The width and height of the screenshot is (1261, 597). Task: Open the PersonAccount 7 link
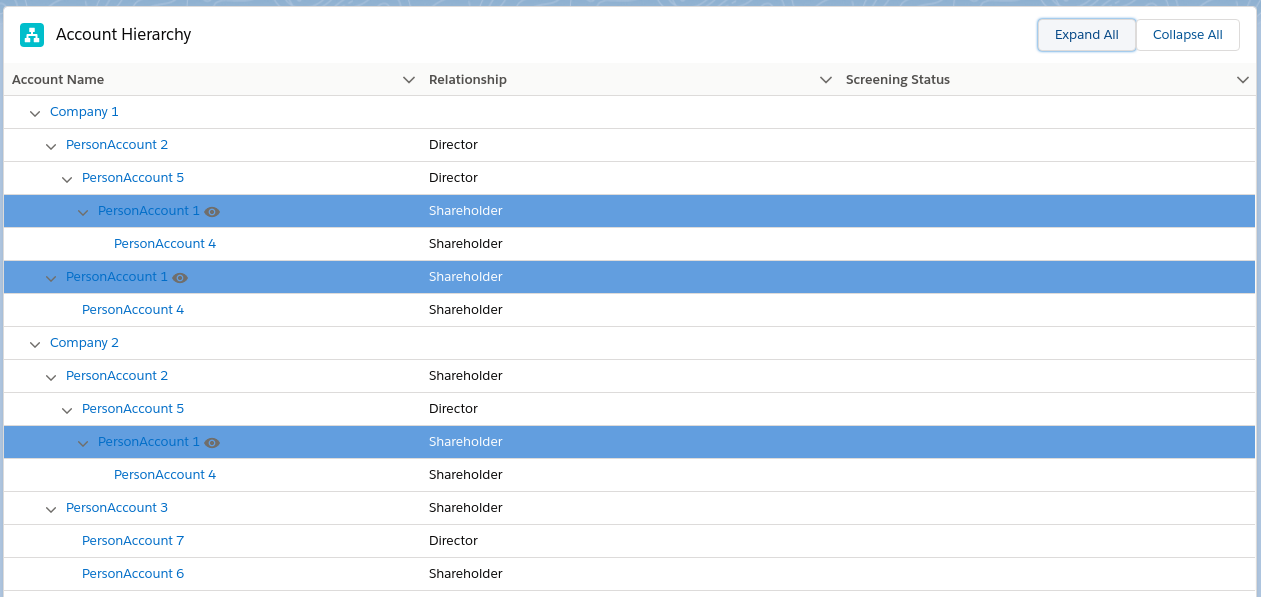(x=133, y=541)
